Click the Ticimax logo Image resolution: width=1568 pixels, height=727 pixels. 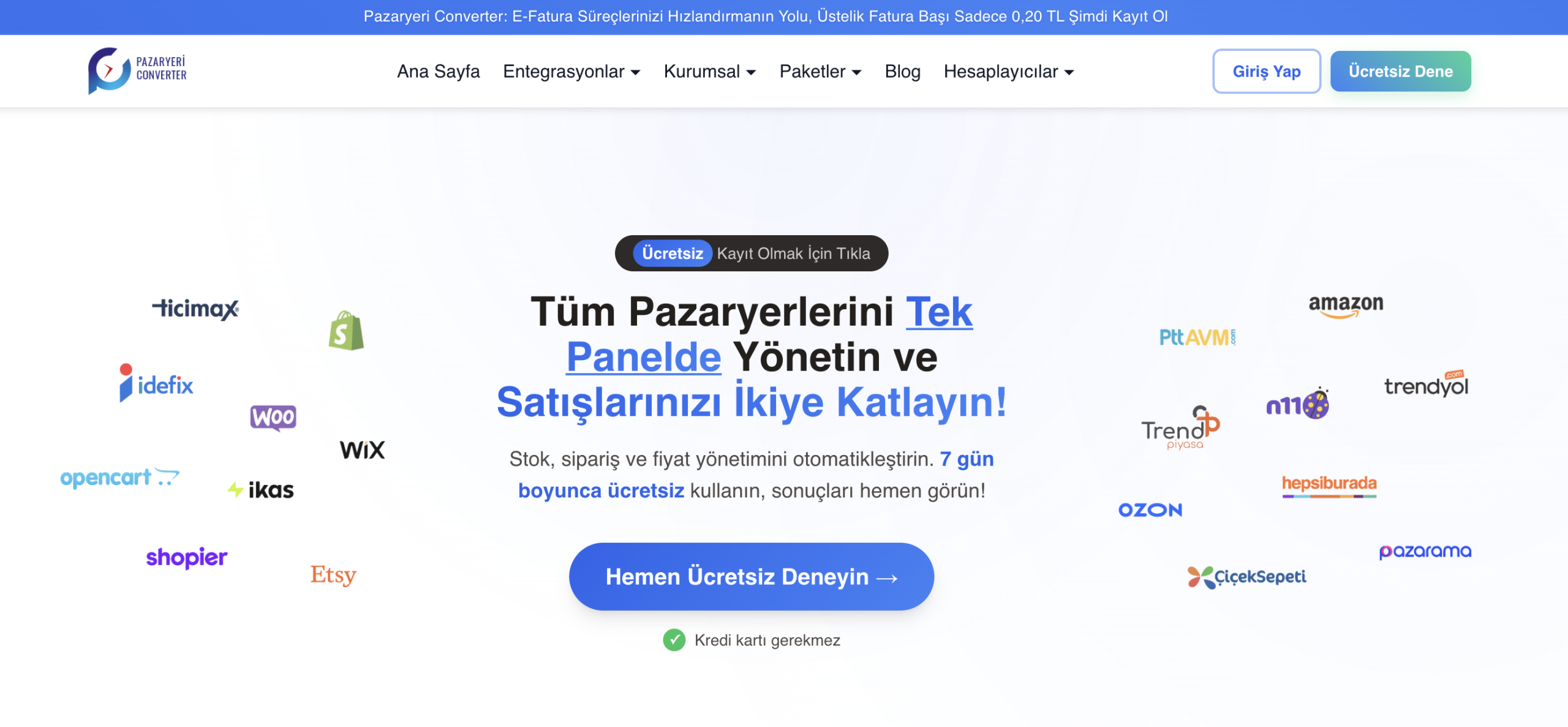[x=195, y=309]
